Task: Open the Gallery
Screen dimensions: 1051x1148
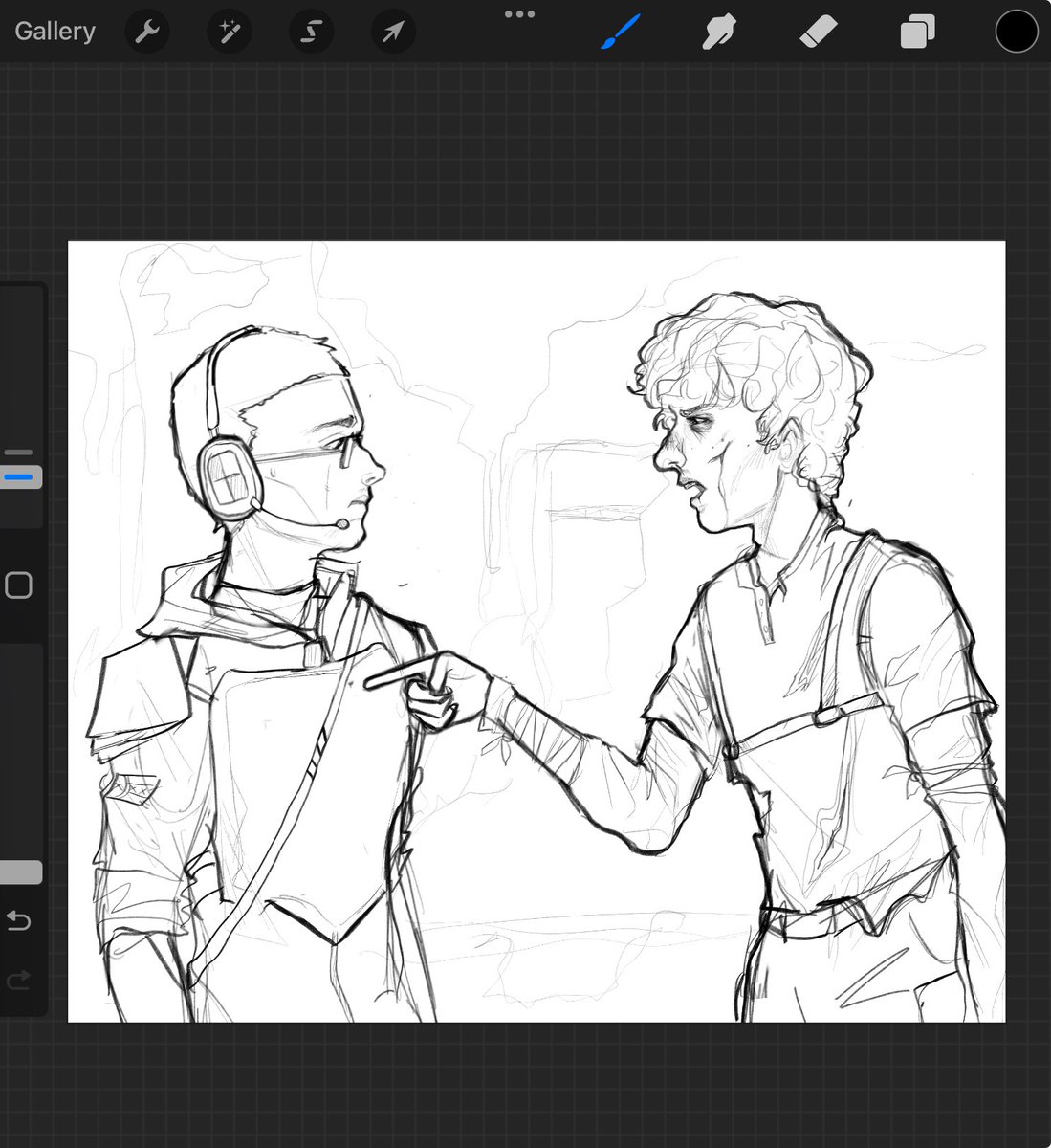Action: [x=55, y=32]
